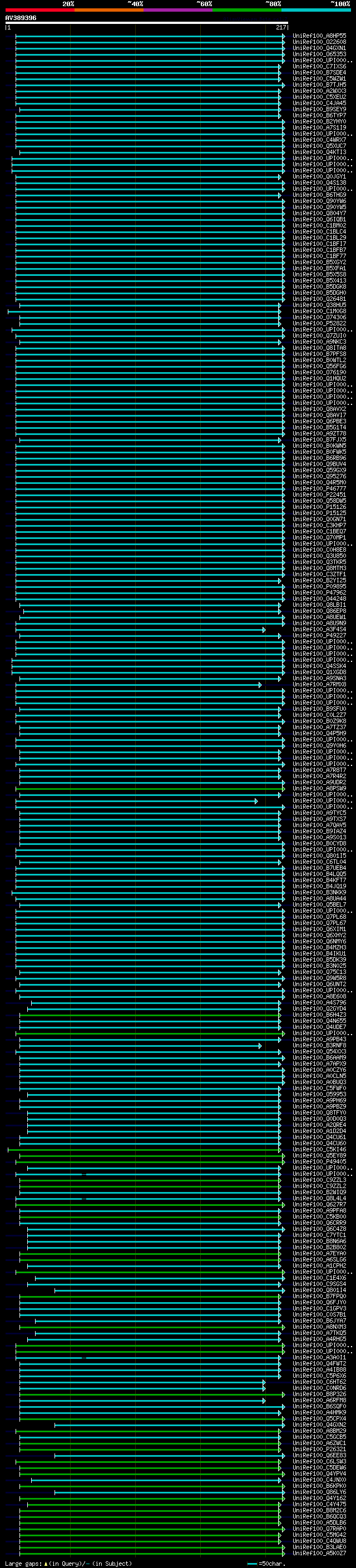The width and height of the screenshot is (356, 1568).
Task: Select hit label UniRef100_Q7ZUI0
Action: (x=319, y=336)
